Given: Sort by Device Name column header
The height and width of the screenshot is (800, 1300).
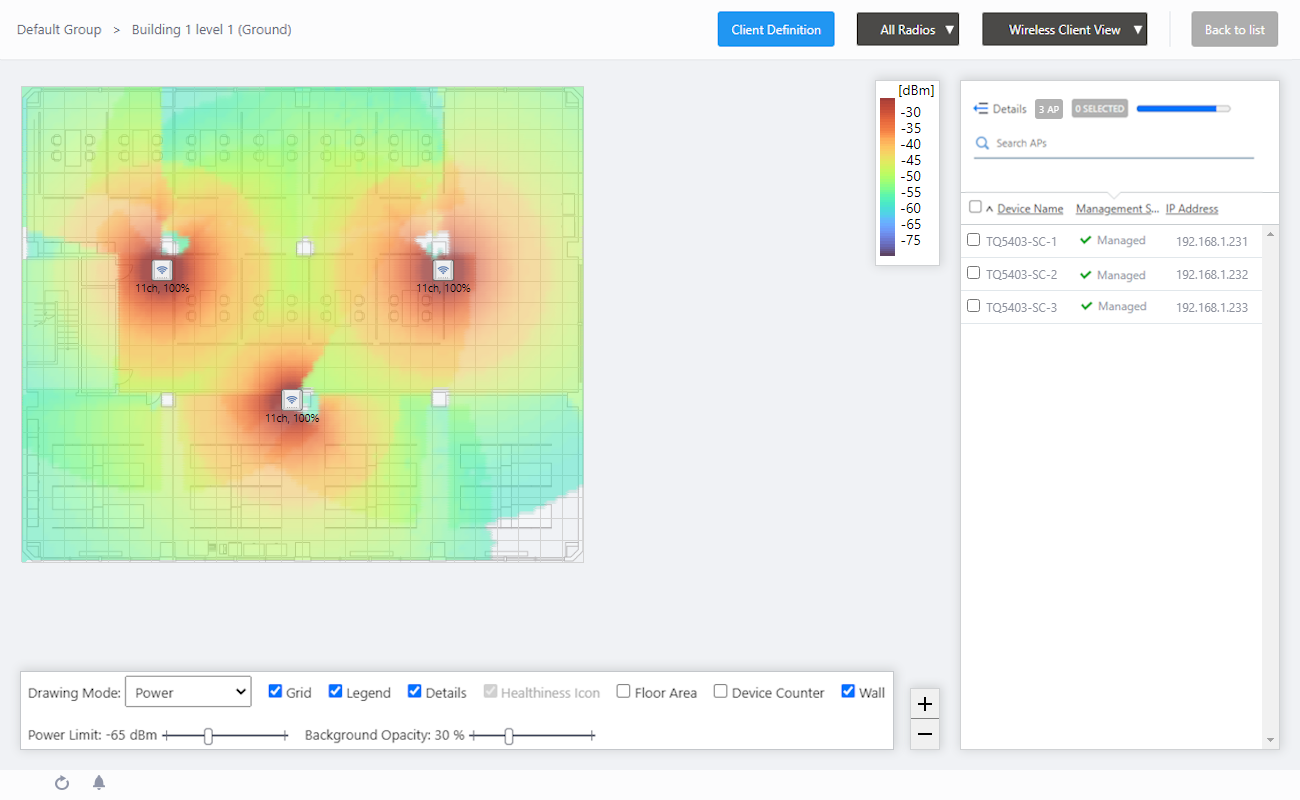Looking at the screenshot, I should pyautogui.click(x=1030, y=209).
